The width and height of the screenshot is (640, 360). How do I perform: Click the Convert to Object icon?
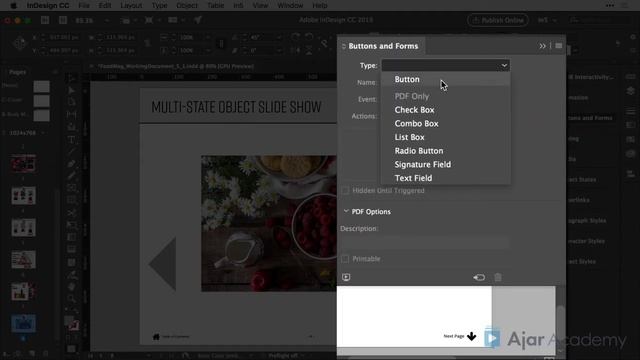(x=479, y=278)
